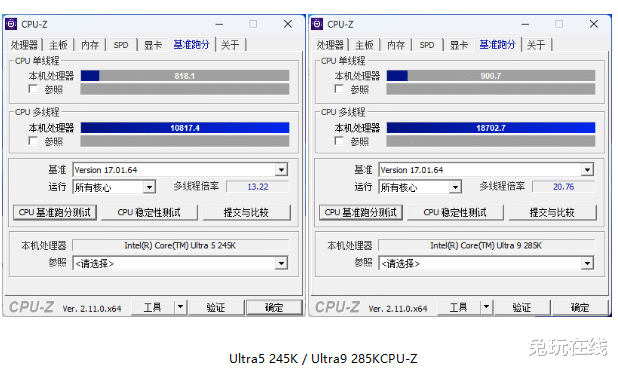Open 处理器 tab in left window

(24, 45)
